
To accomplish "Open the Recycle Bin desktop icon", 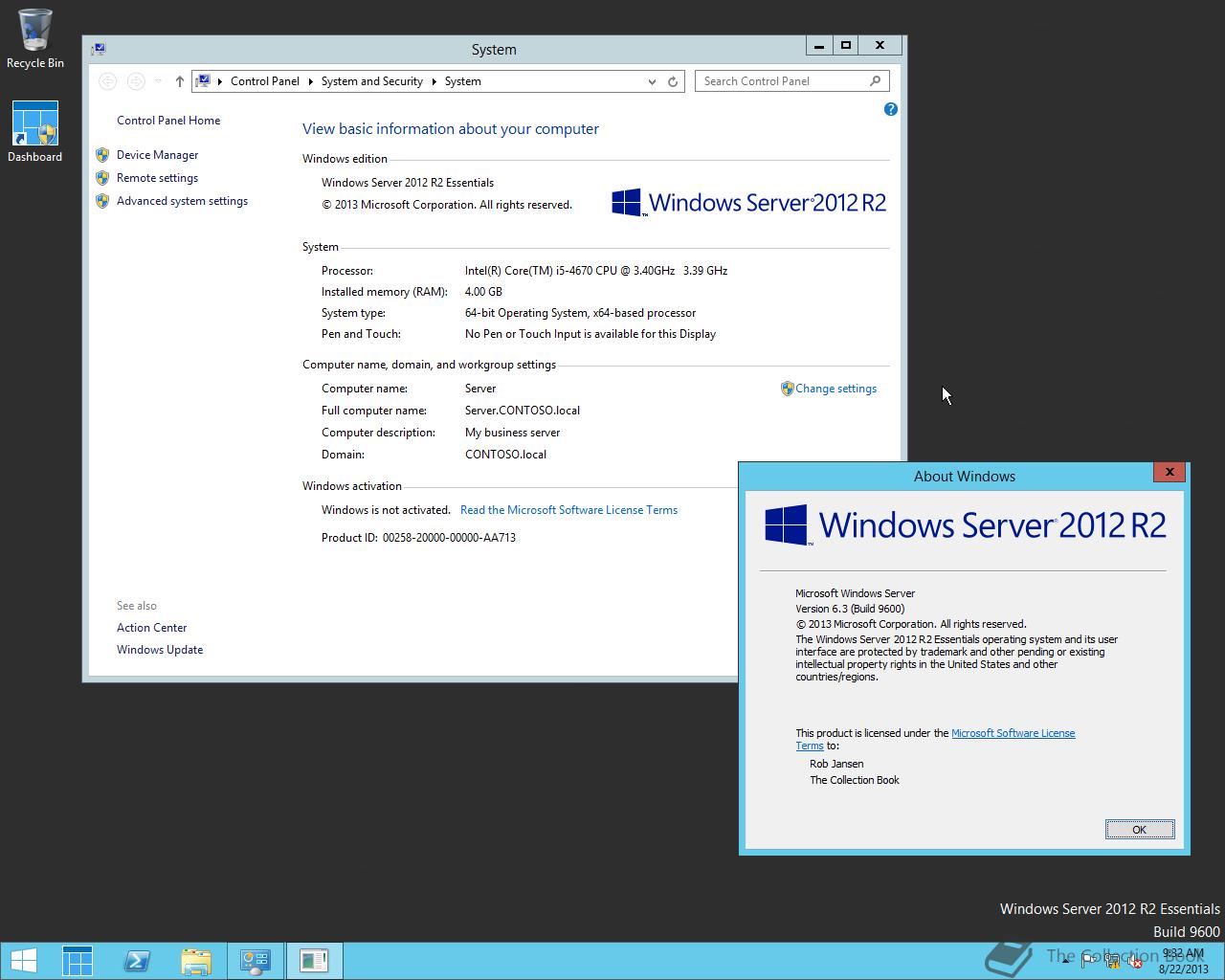I will pyautogui.click(x=35, y=38).
